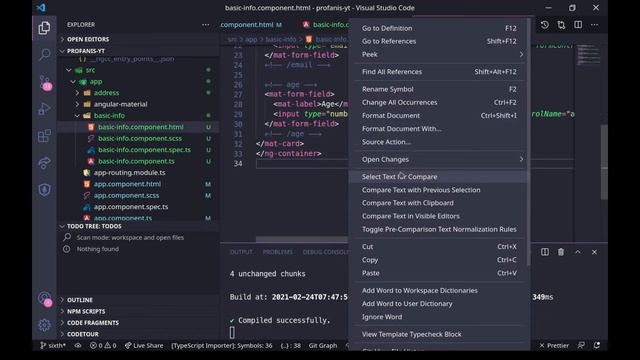Split the editor right
The width and height of the screenshot is (640, 360).
pyautogui.click(x=578, y=25)
